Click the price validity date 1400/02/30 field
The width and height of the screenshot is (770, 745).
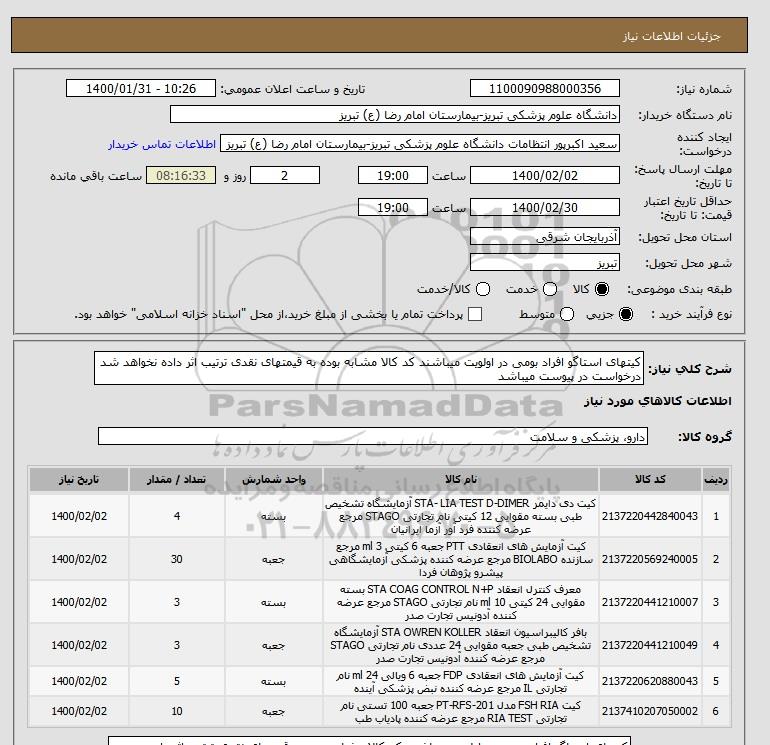[x=545, y=207]
